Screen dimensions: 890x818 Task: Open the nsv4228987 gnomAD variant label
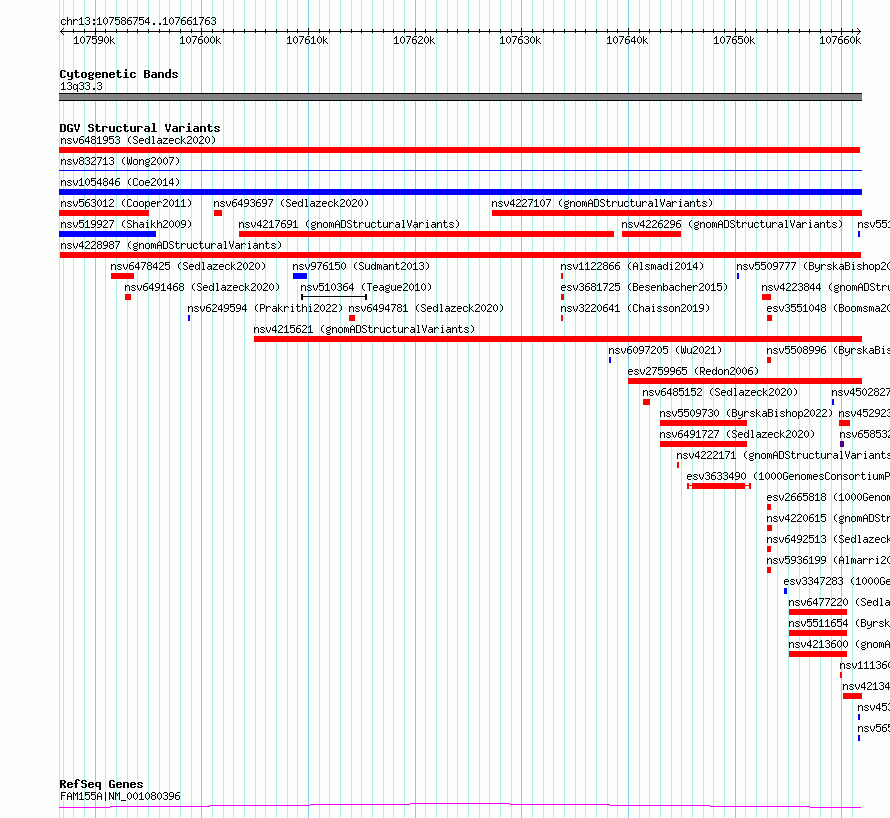[171, 245]
